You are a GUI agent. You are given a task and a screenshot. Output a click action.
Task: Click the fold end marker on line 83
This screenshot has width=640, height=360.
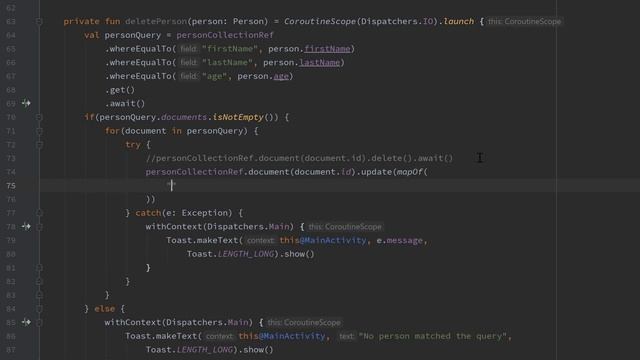point(39,295)
